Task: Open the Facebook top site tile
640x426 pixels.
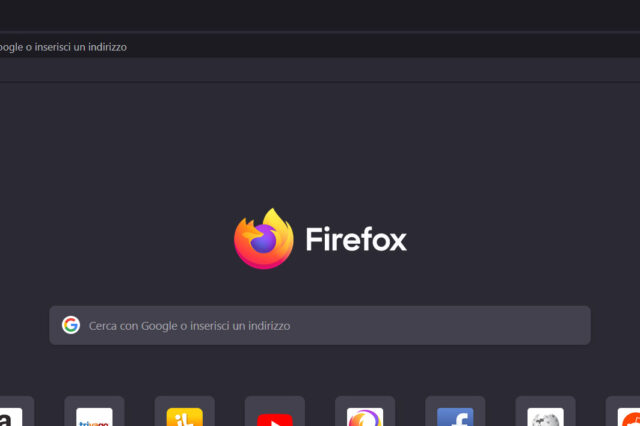Action: tap(455, 411)
